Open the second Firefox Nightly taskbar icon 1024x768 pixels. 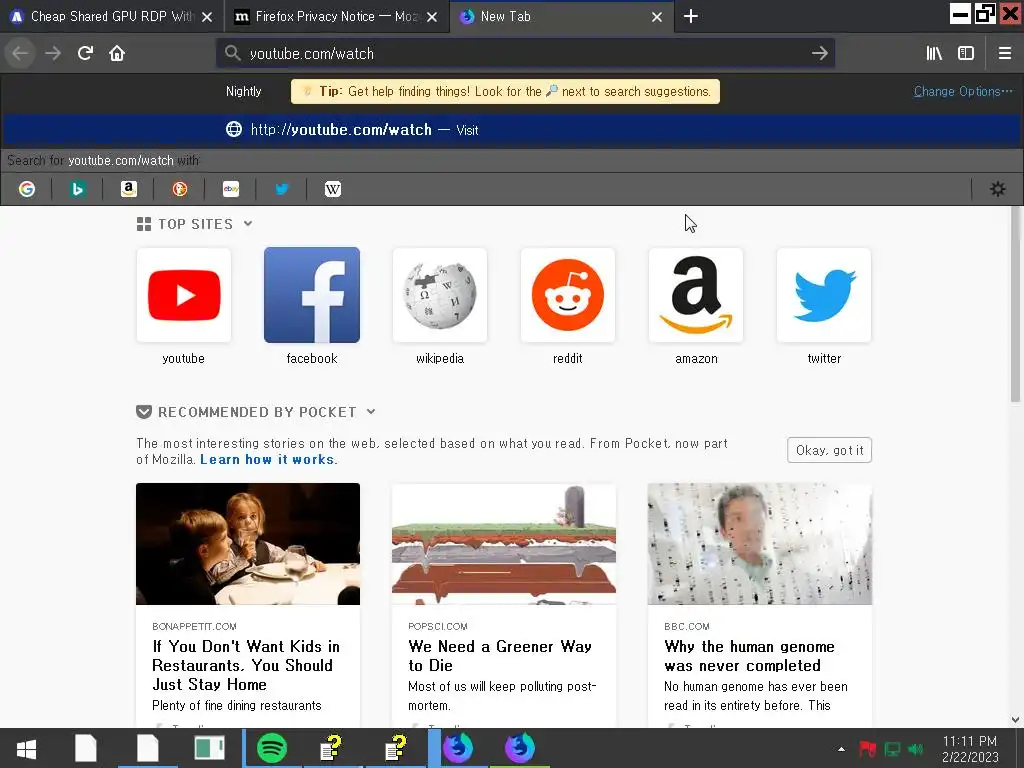click(520, 748)
